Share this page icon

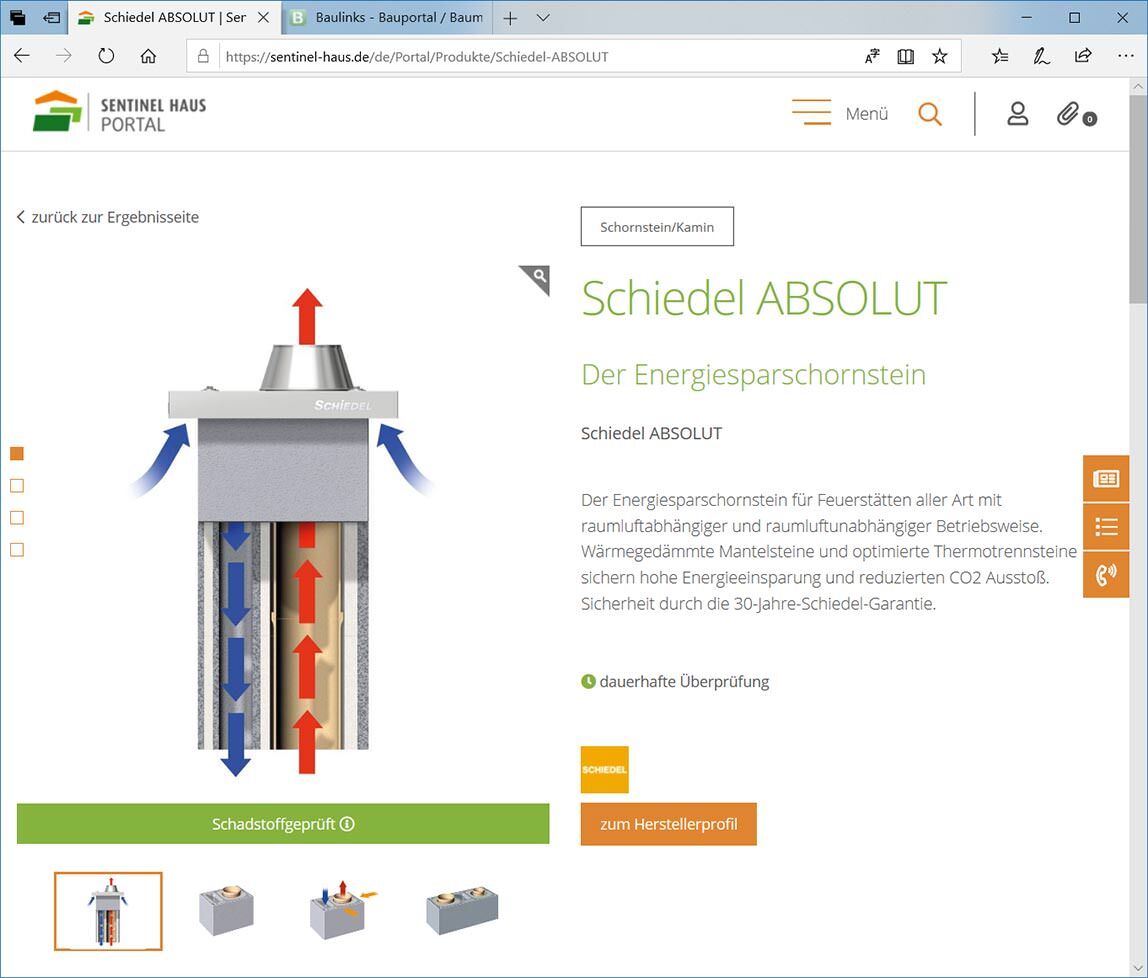[1083, 56]
